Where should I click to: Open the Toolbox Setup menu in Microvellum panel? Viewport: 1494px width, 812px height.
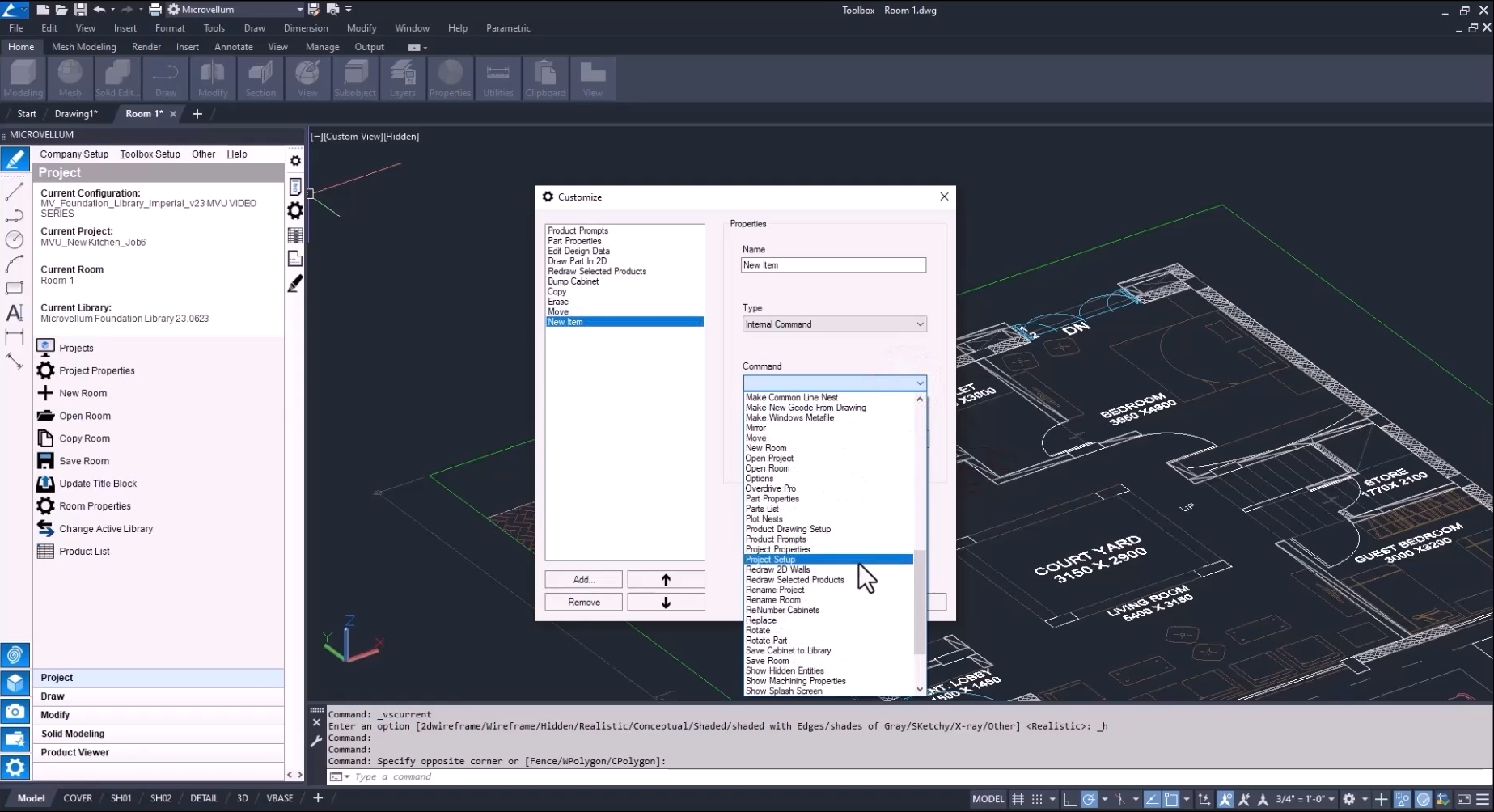point(150,154)
